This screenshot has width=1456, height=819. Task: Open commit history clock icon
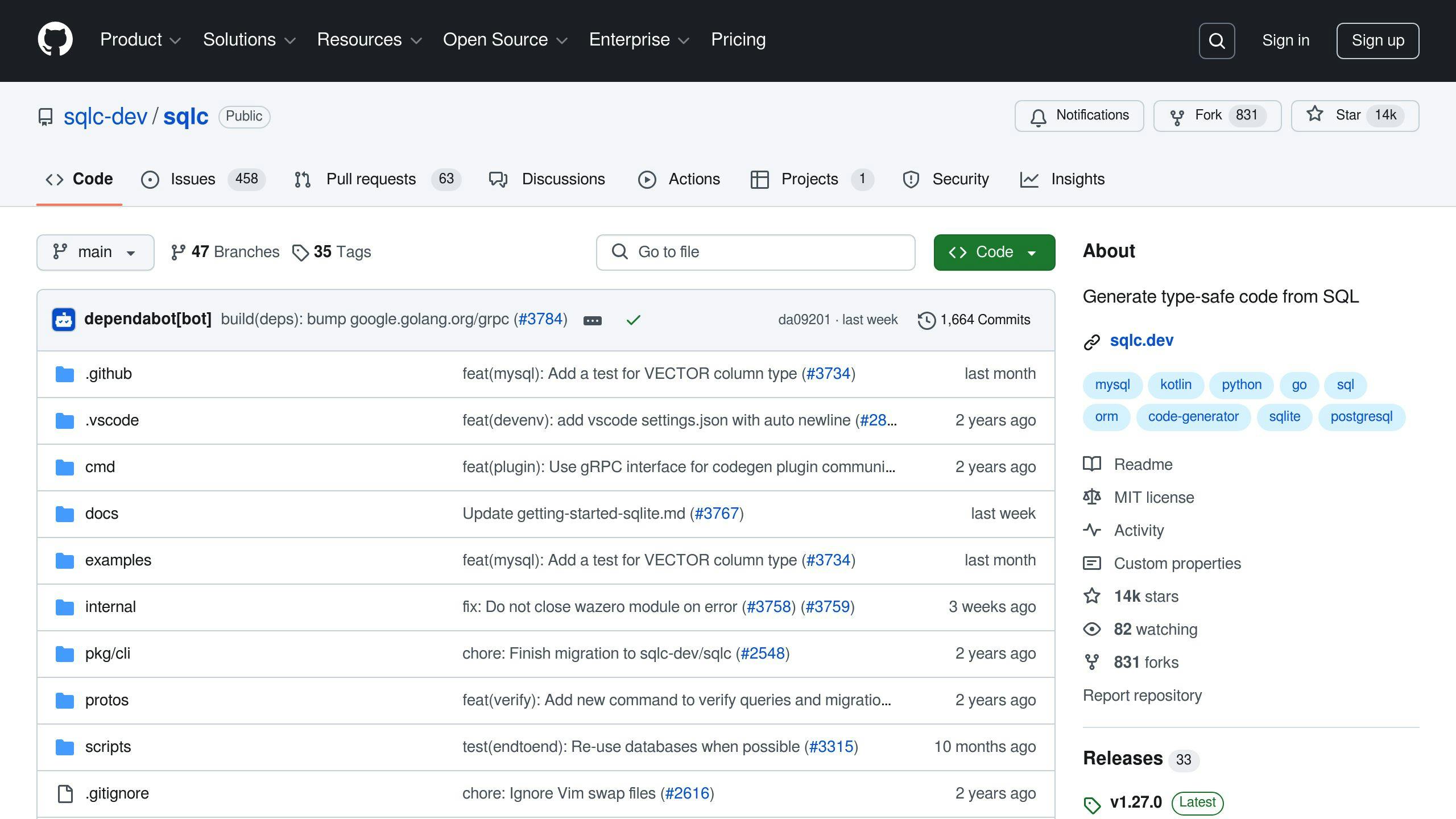926,321
